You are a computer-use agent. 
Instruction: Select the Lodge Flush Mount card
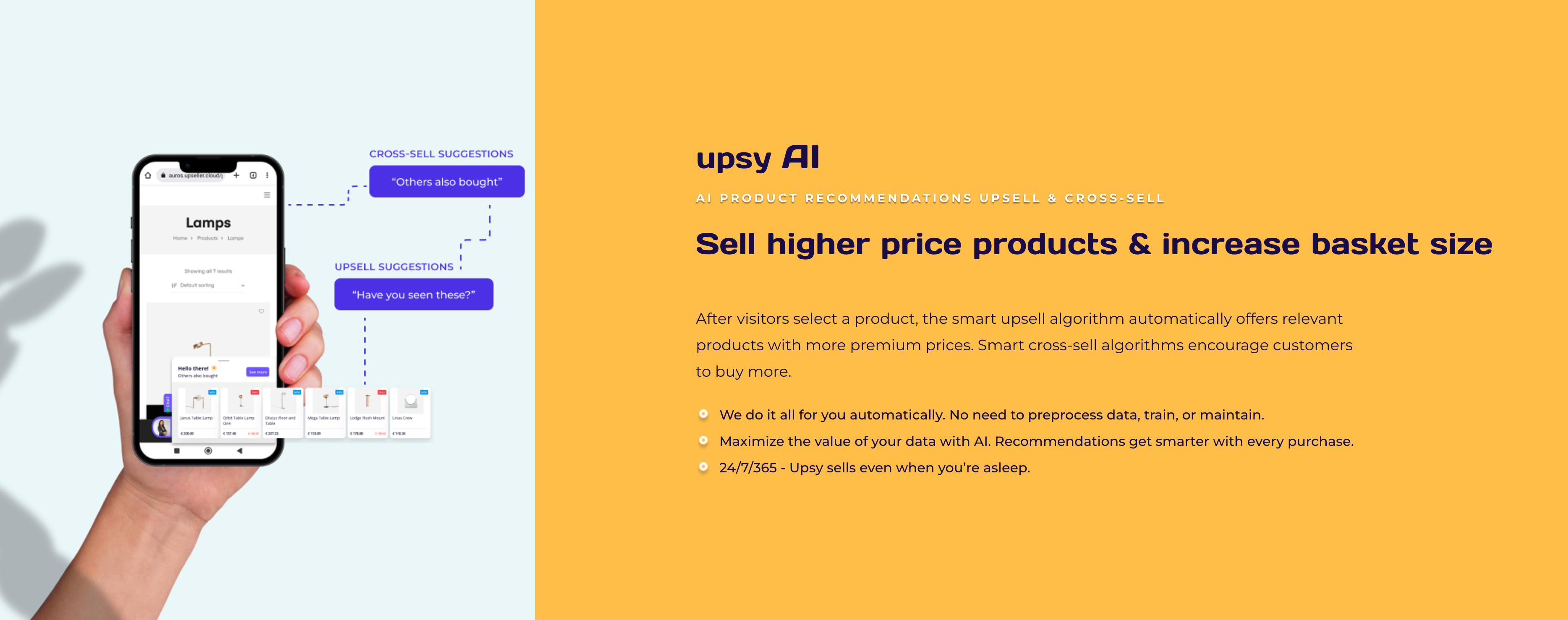point(368,413)
